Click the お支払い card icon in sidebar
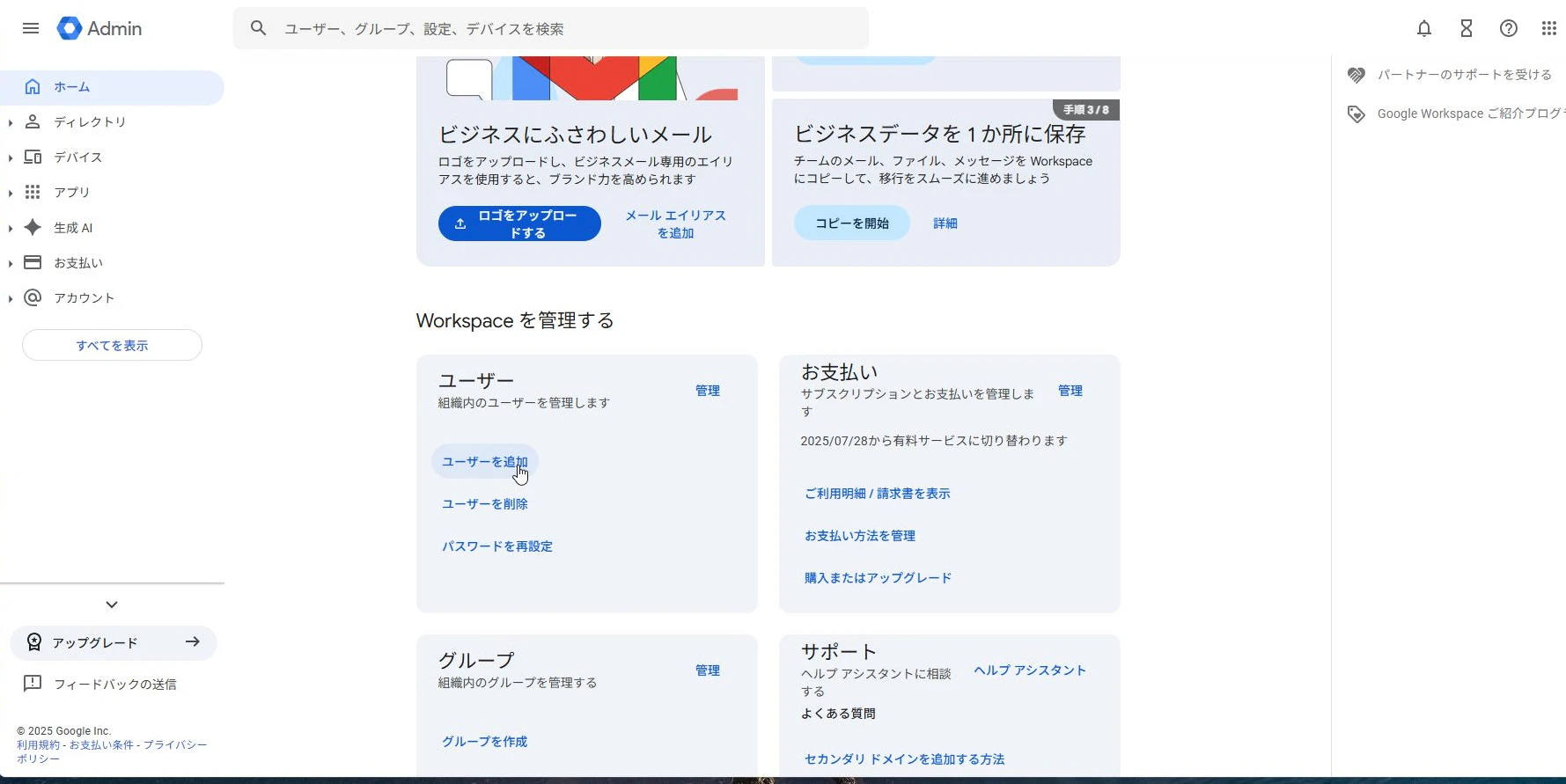Viewport: 1566px width, 784px height. (33, 262)
